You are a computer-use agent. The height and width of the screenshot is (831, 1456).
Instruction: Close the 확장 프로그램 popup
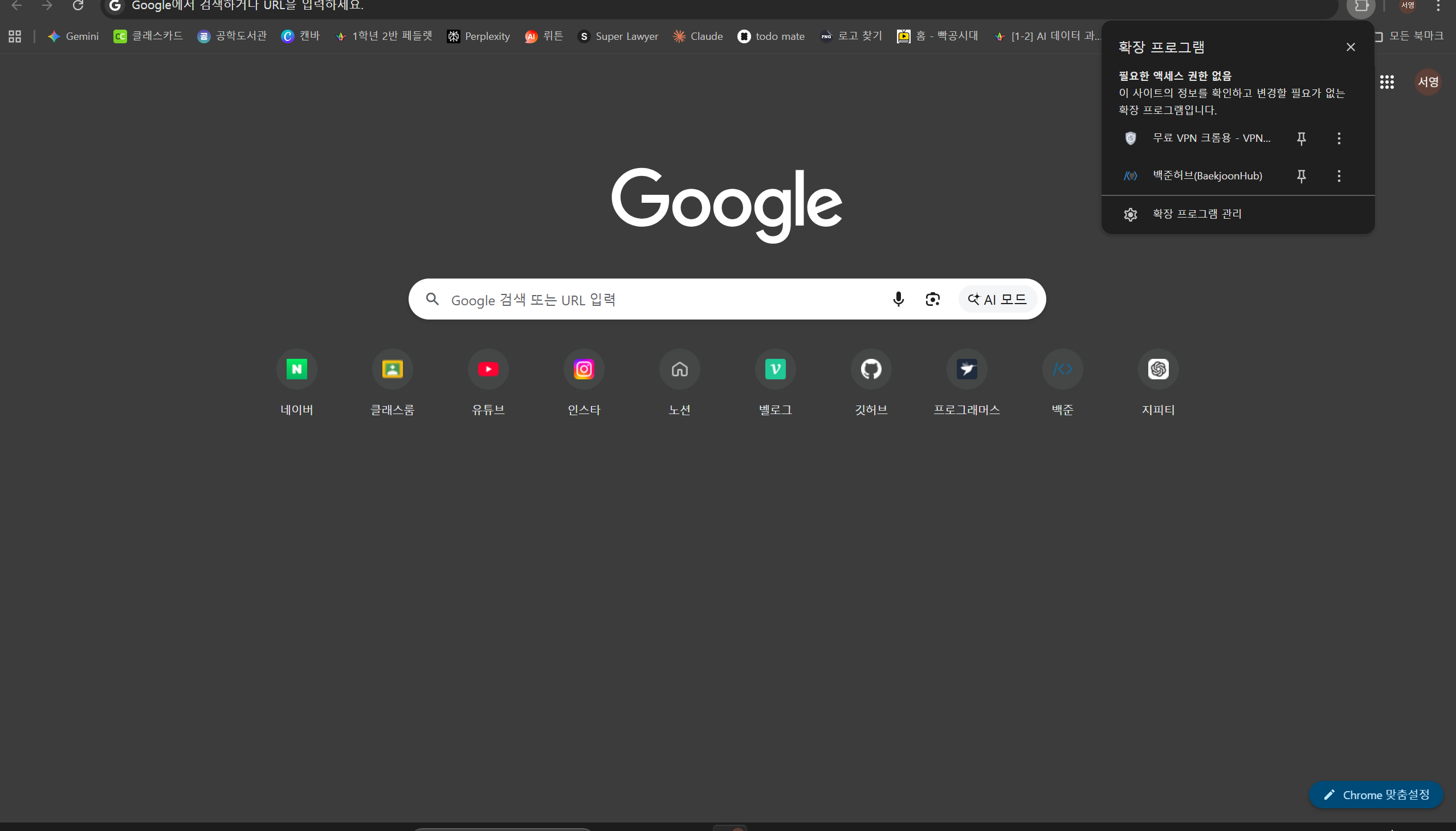(1351, 47)
